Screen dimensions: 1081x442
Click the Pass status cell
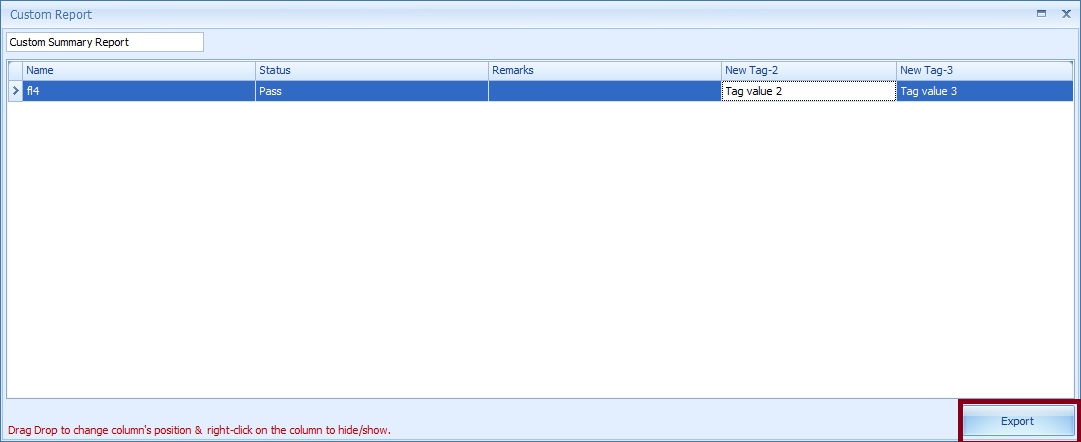[x=372, y=91]
